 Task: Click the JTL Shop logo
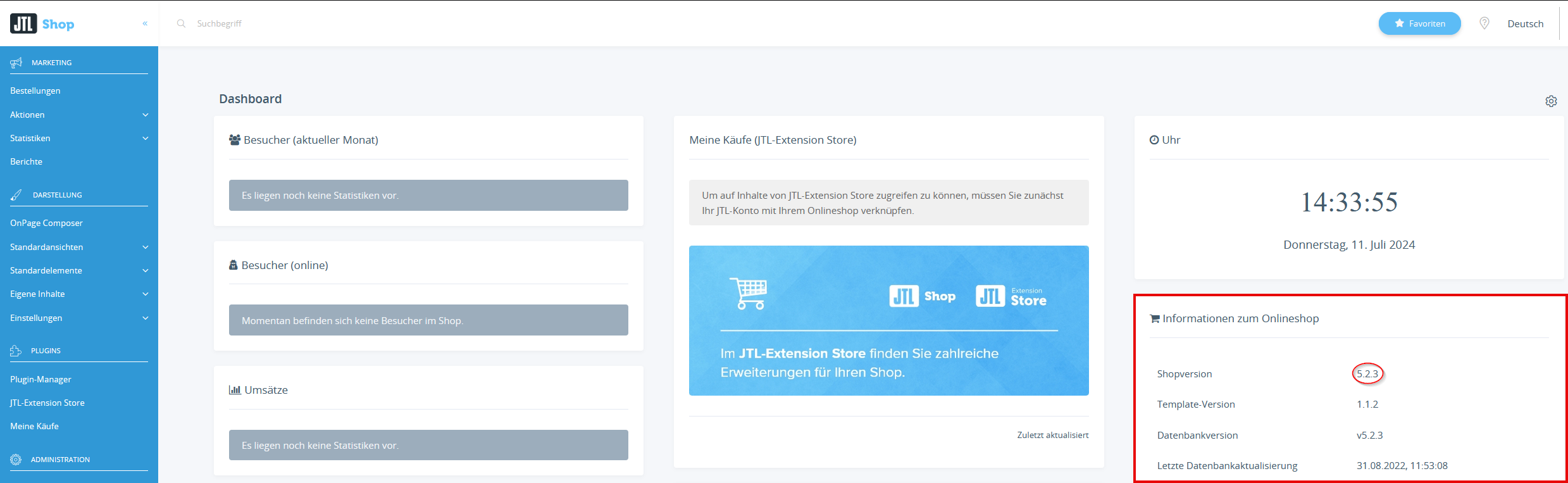pyautogui.click(x=42, y=24)
